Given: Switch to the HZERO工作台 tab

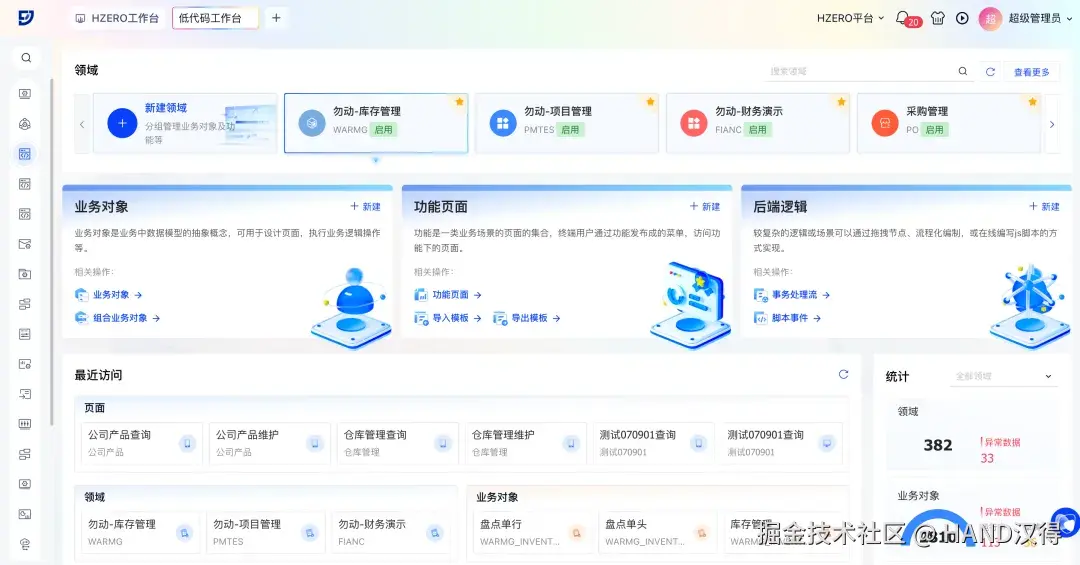Looking at the screenshot, I should click(x=116, y=19).
